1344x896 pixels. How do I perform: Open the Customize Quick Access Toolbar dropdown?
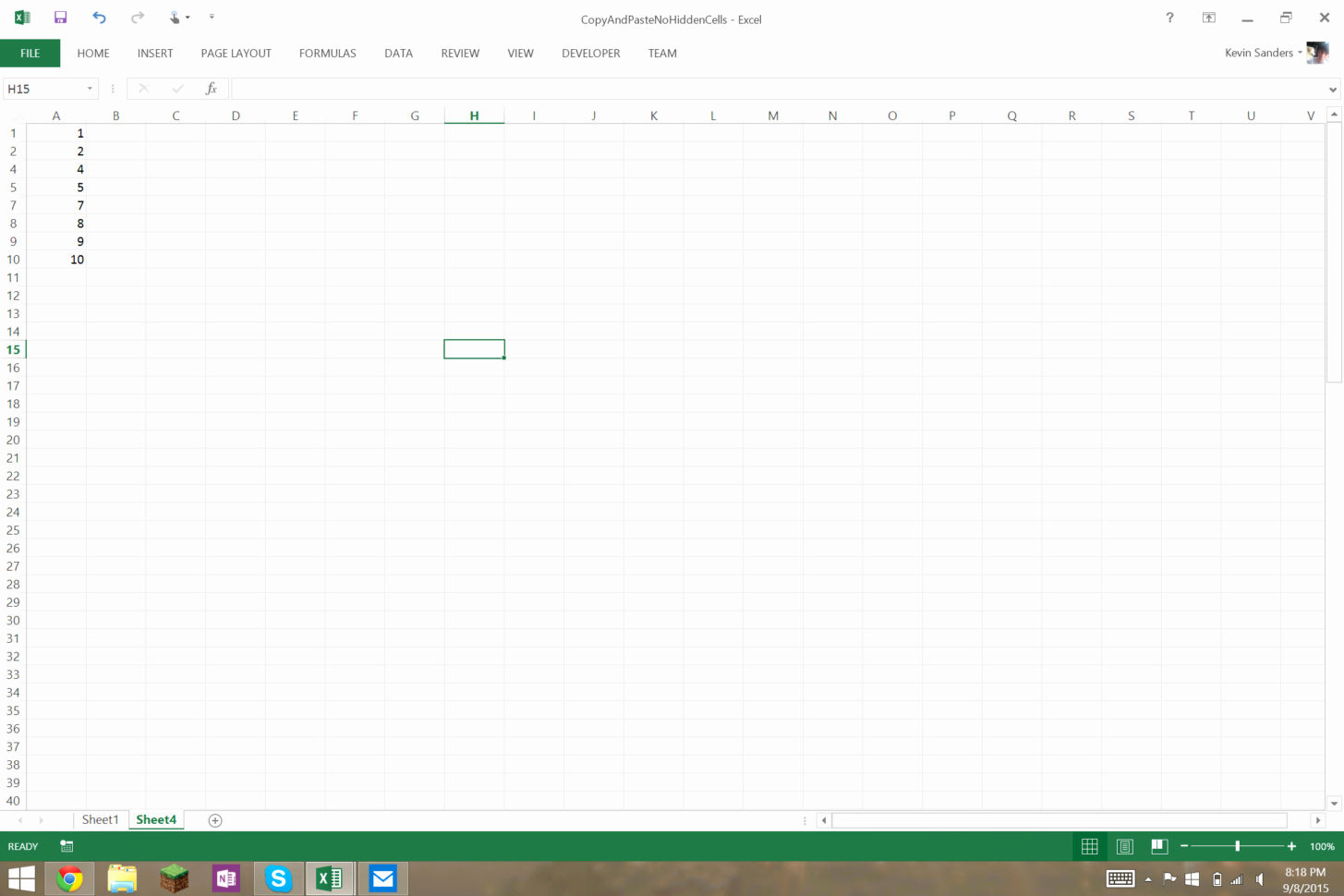pos(212,17)
